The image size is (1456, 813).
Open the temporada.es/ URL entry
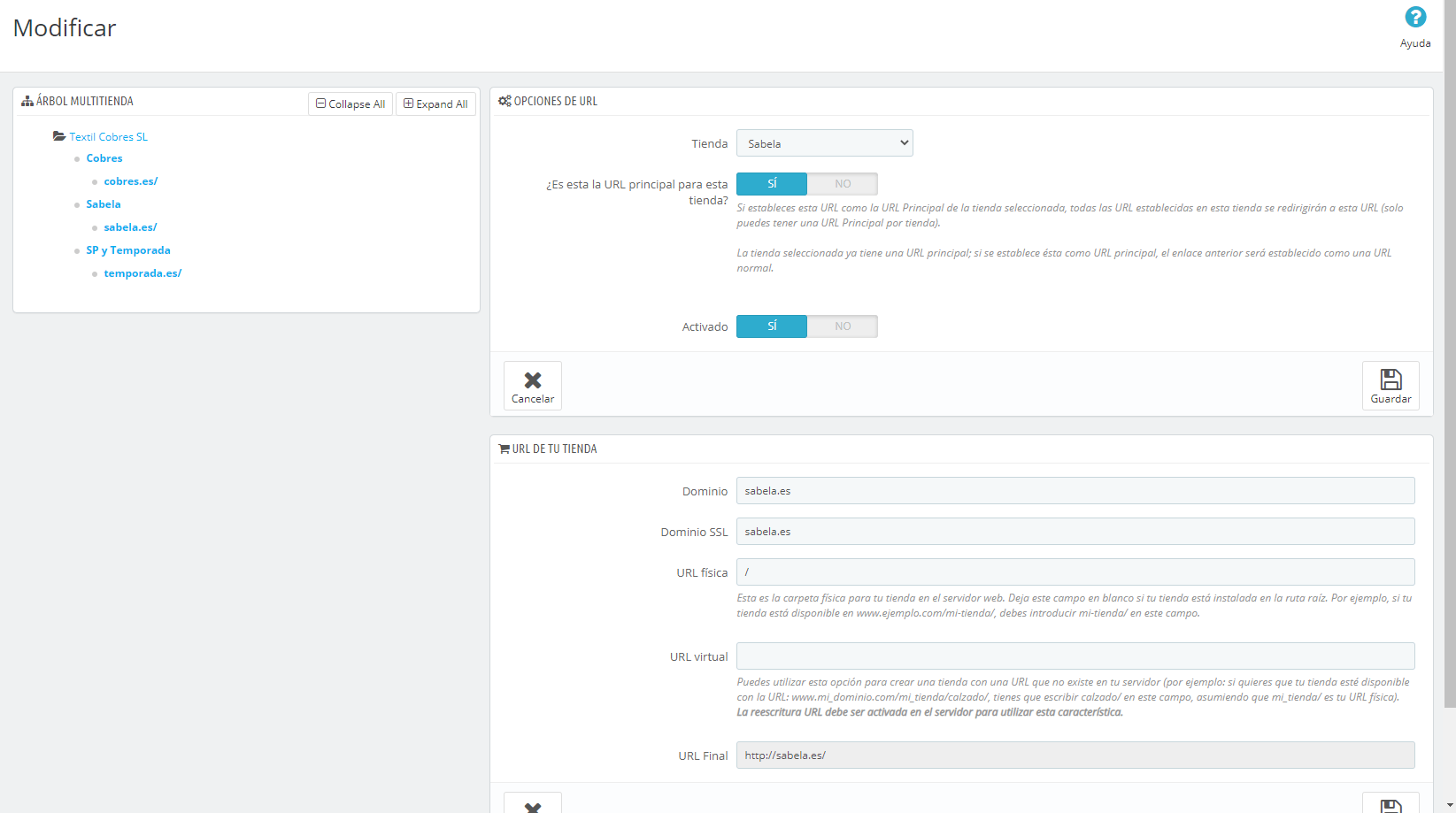[x=143, y=273]
